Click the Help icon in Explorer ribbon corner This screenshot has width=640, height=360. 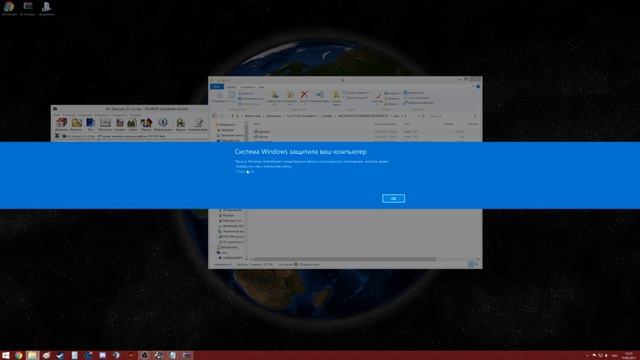(478, 87)
